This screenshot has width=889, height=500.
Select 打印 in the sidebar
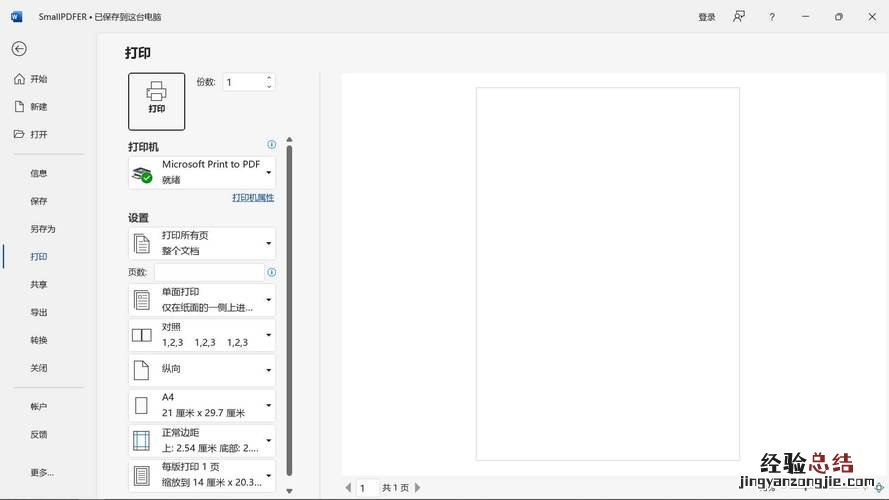pos(39,257)
